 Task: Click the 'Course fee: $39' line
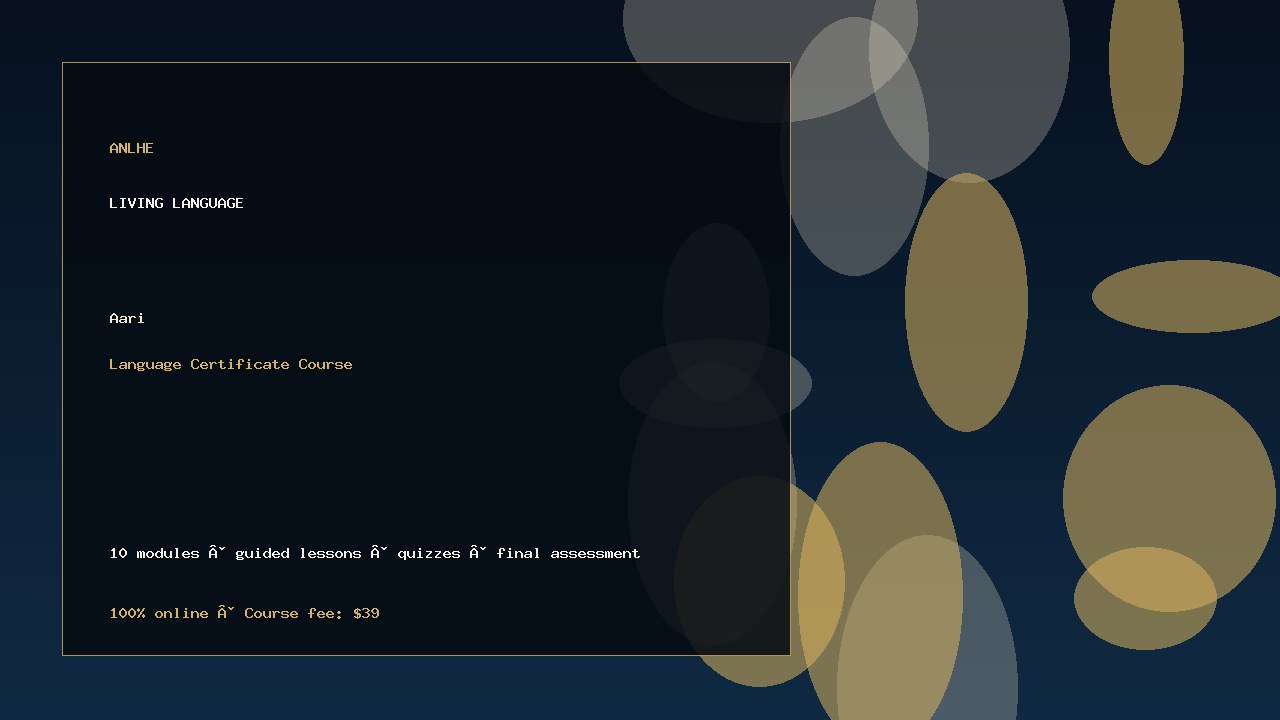pyautogui.click(x=244, y=613)
